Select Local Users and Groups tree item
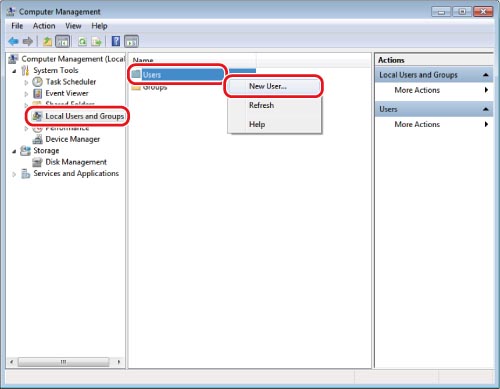 pyautogui.click(x=85, y=116)
